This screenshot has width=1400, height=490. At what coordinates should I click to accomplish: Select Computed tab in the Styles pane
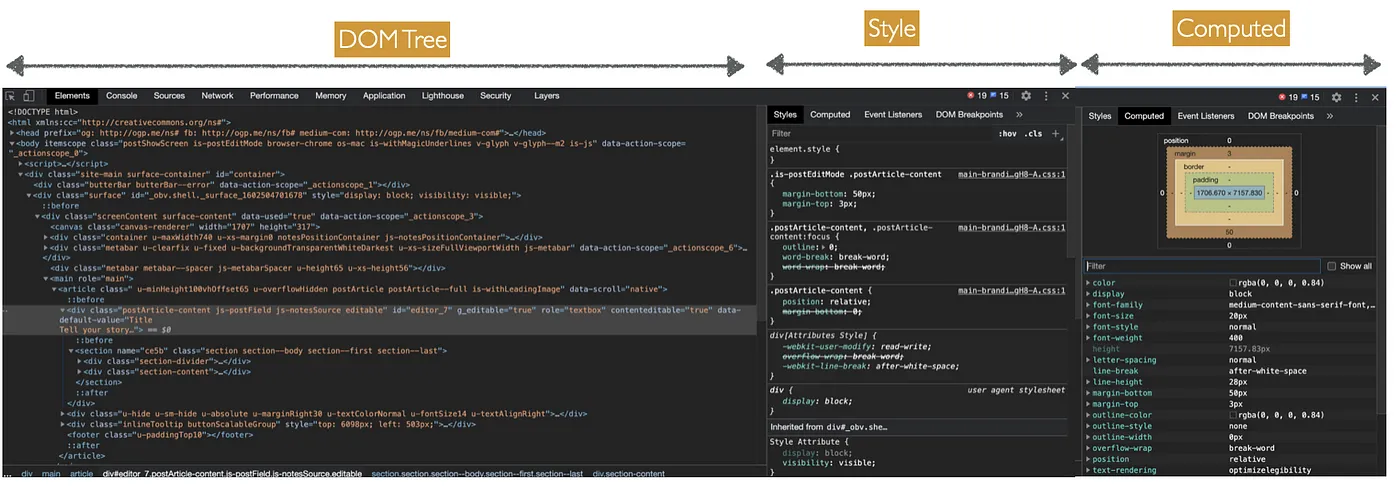(x=830, y=115)
